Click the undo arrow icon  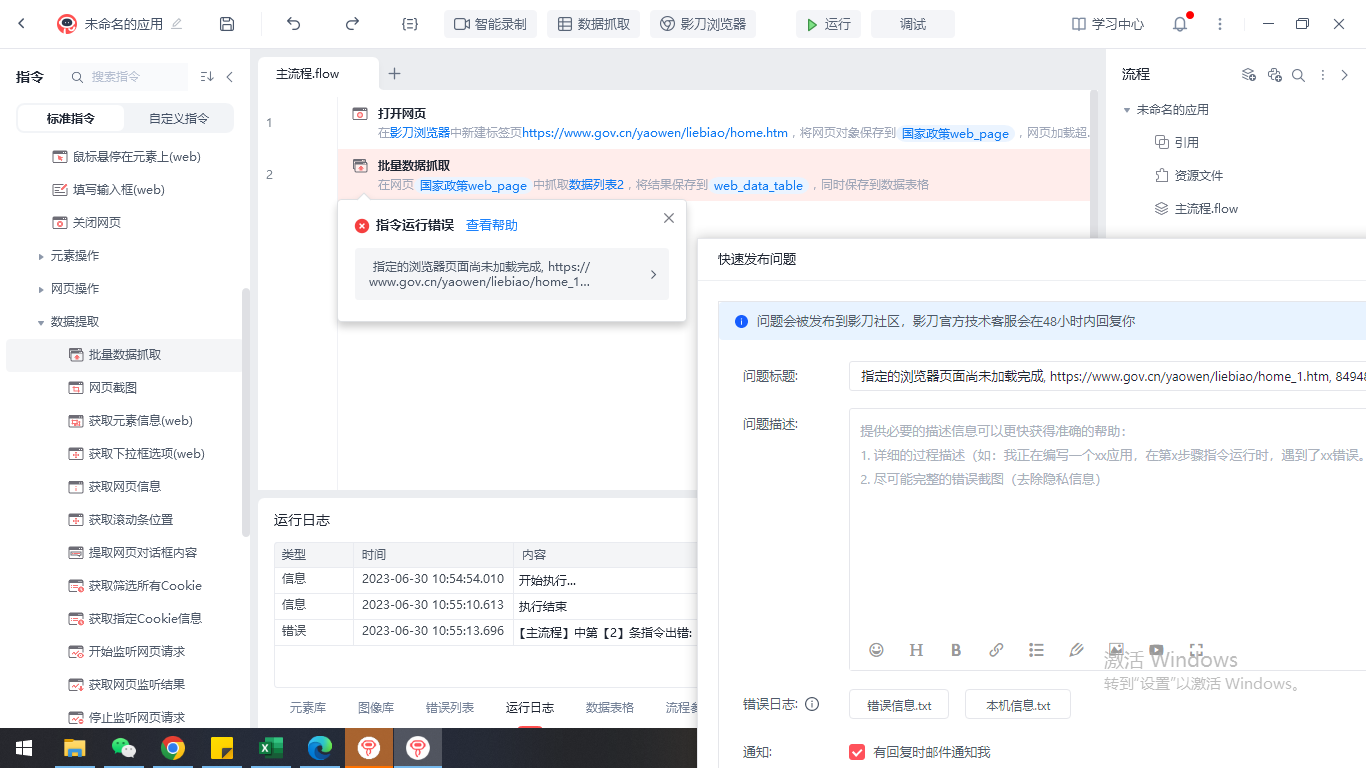click(293, 24)
